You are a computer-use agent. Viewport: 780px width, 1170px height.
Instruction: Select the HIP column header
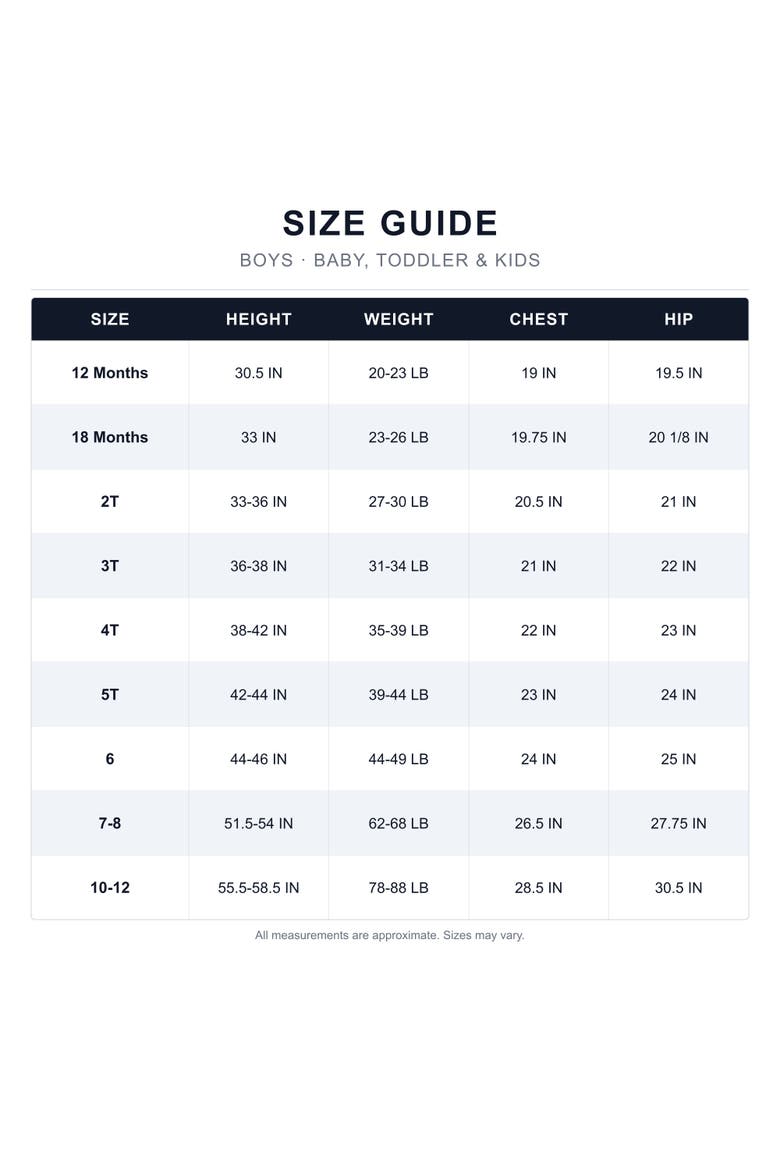678,319
